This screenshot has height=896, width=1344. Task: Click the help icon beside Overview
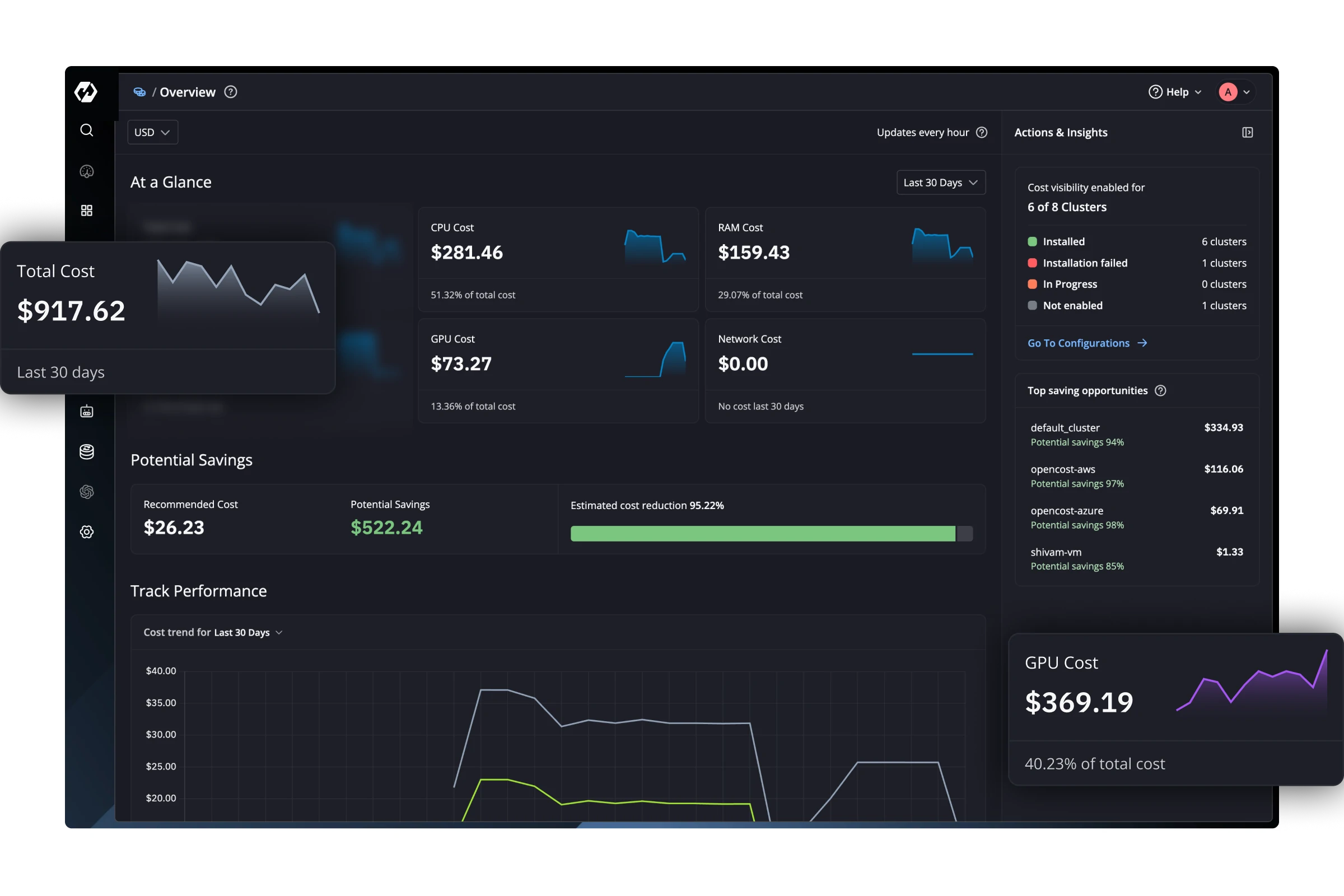(230, 92)
